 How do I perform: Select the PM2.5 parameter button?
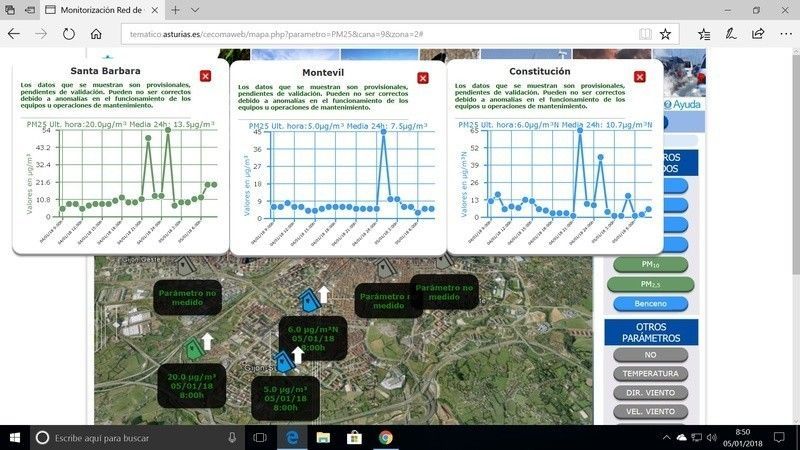coord(647,284)
